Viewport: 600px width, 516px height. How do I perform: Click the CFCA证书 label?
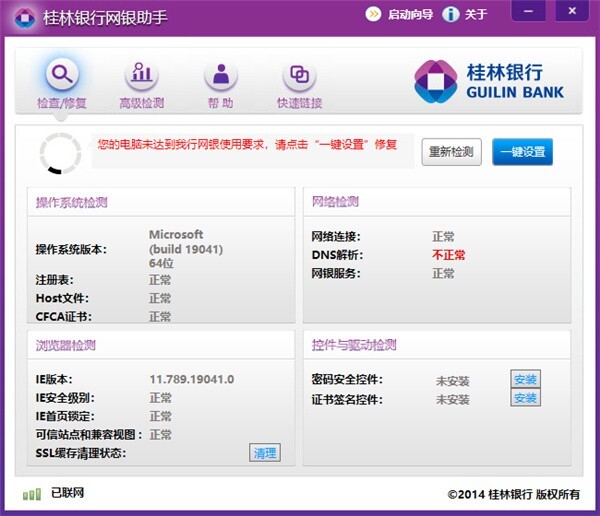[64, 317]
